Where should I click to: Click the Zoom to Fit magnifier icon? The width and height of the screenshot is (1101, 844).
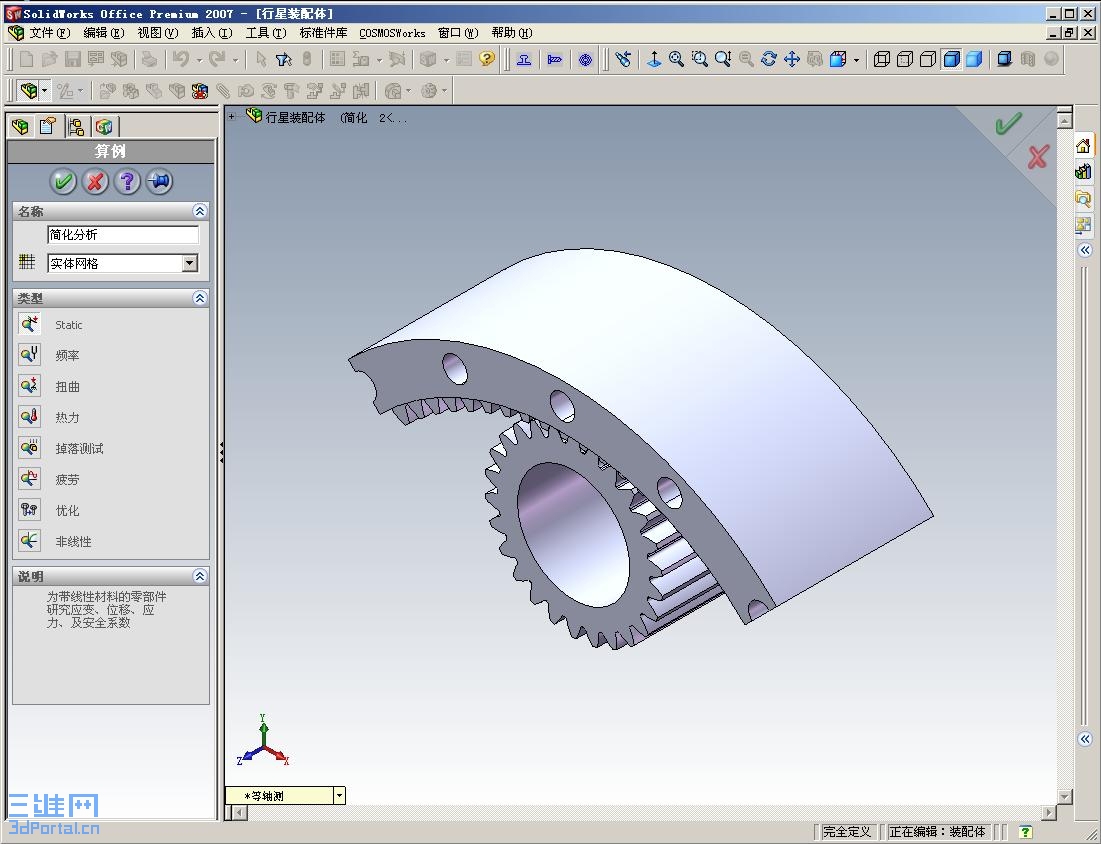pyautogui.click(x=676, y=59)
